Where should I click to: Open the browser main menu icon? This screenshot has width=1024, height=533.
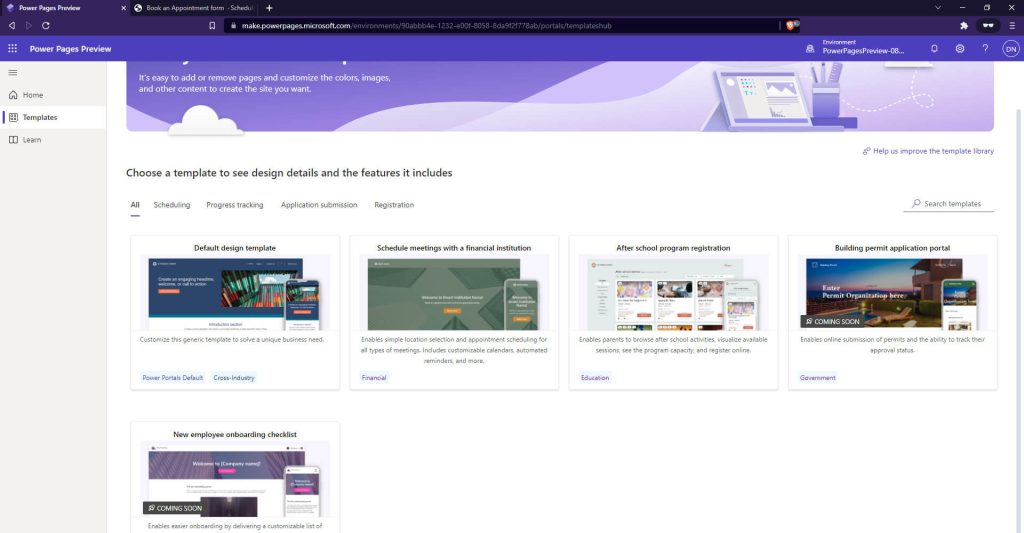coord(1012,25)
